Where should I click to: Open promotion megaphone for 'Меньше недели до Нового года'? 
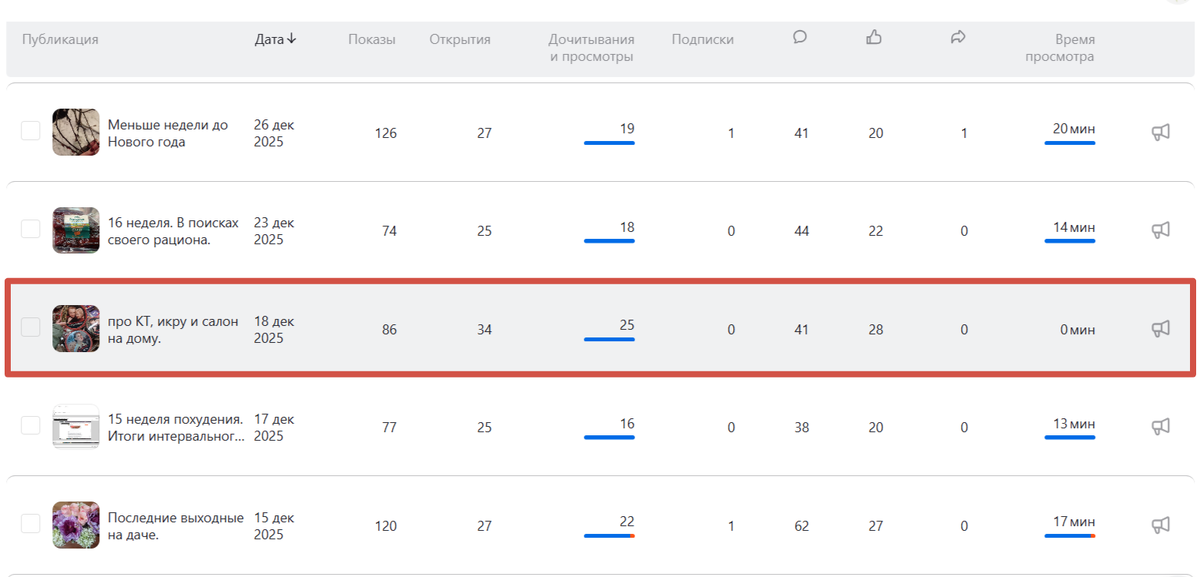pos(1160,131)
